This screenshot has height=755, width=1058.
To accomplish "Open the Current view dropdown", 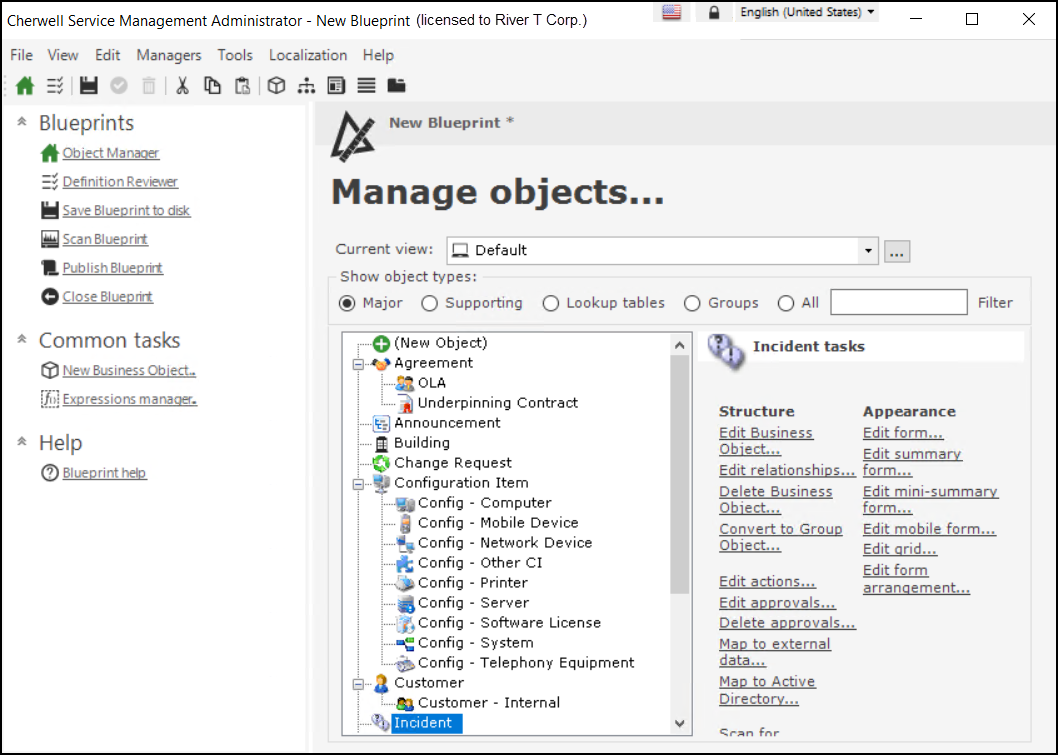I will coord(868,251).
